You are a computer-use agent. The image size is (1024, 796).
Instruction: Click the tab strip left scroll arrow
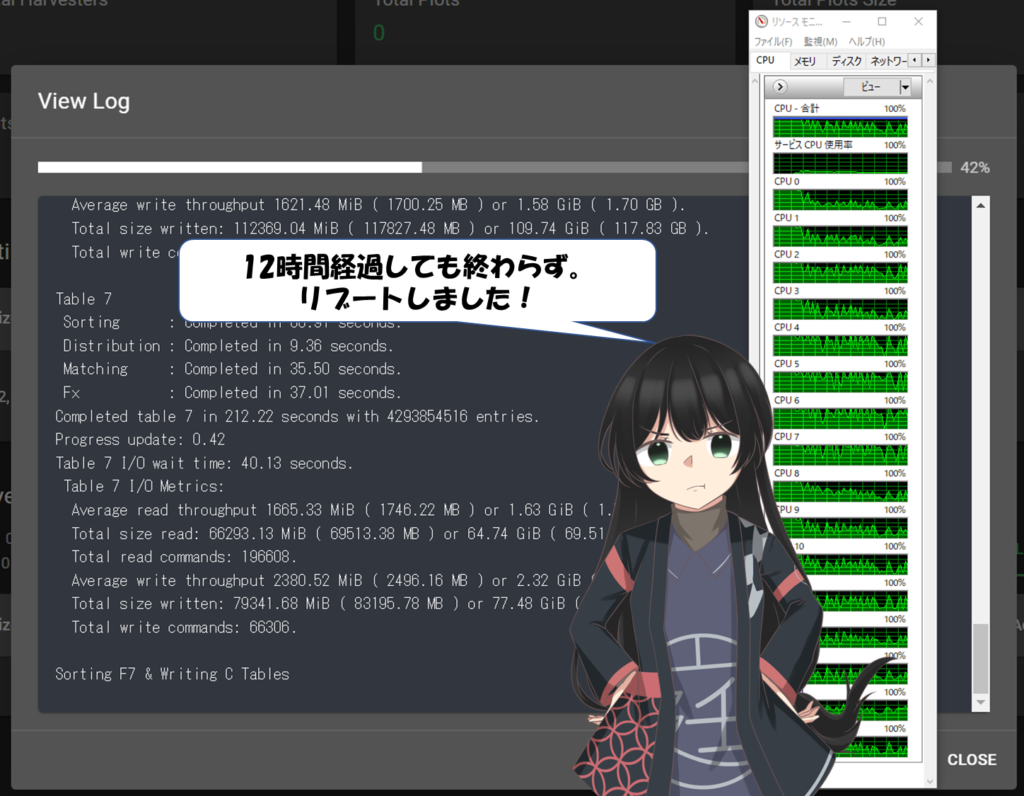coord(915,60)
